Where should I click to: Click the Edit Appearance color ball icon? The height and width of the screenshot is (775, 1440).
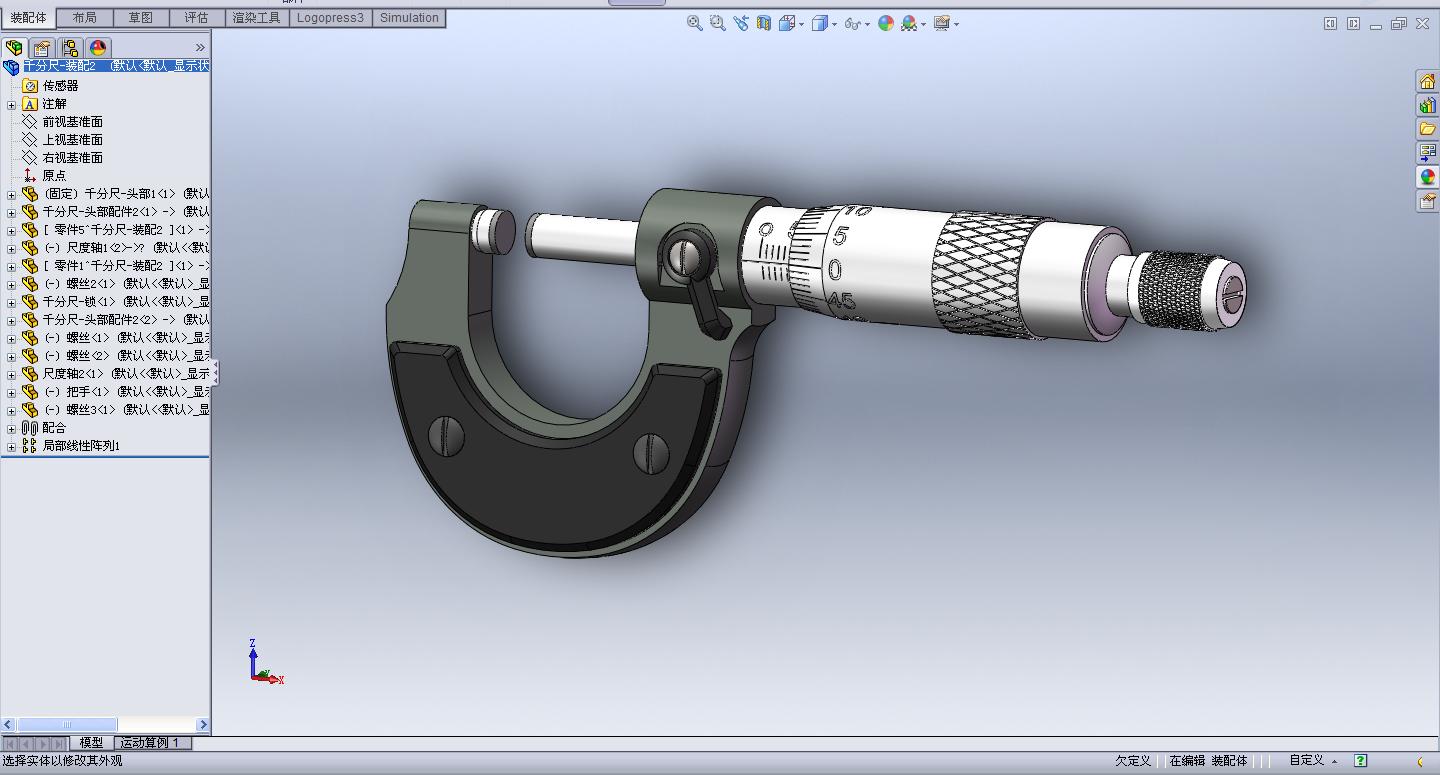[885, 23]
